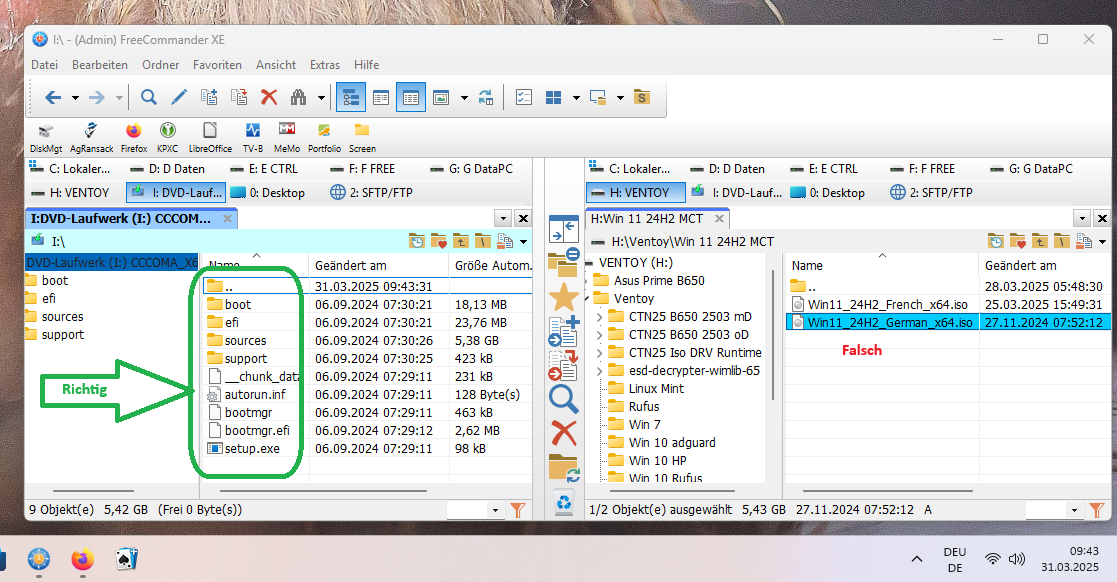This screenshot has height=582, width=1117.
Task: Open the back-history dropdown arrow
Action: [75, 98]
